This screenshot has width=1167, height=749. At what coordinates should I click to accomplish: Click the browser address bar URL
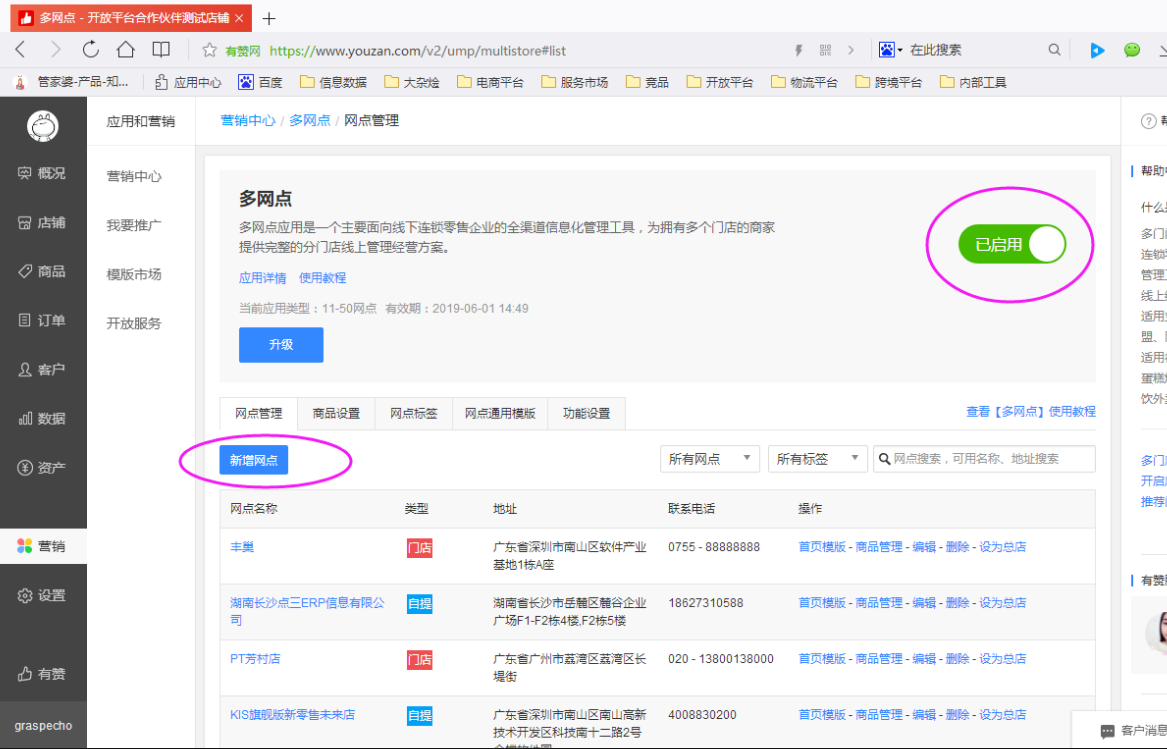coord(418,51)
